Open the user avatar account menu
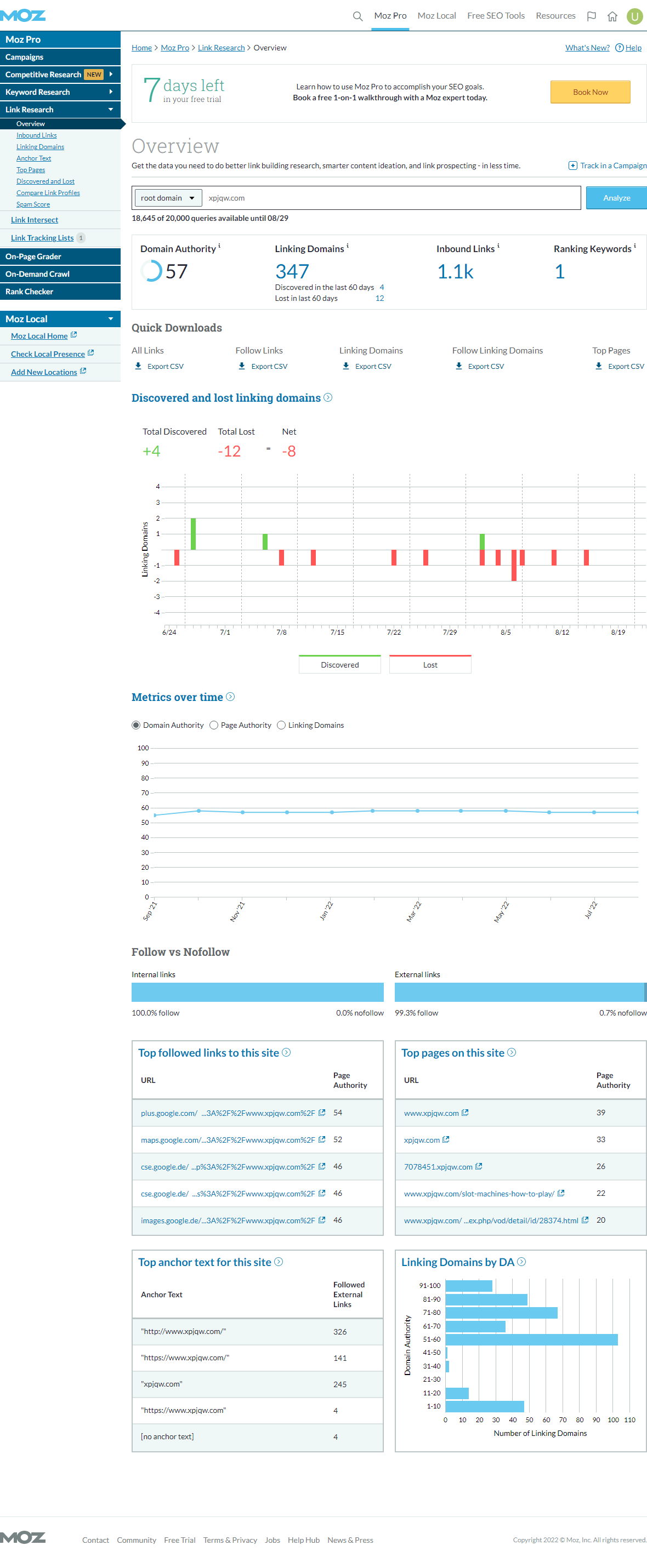This screenshot has height=1568, width=647. tap(634, 16)
